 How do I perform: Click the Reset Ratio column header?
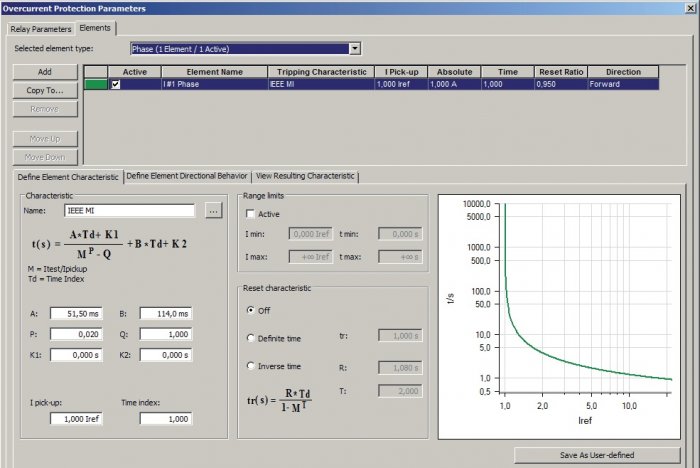coord(561,72)
